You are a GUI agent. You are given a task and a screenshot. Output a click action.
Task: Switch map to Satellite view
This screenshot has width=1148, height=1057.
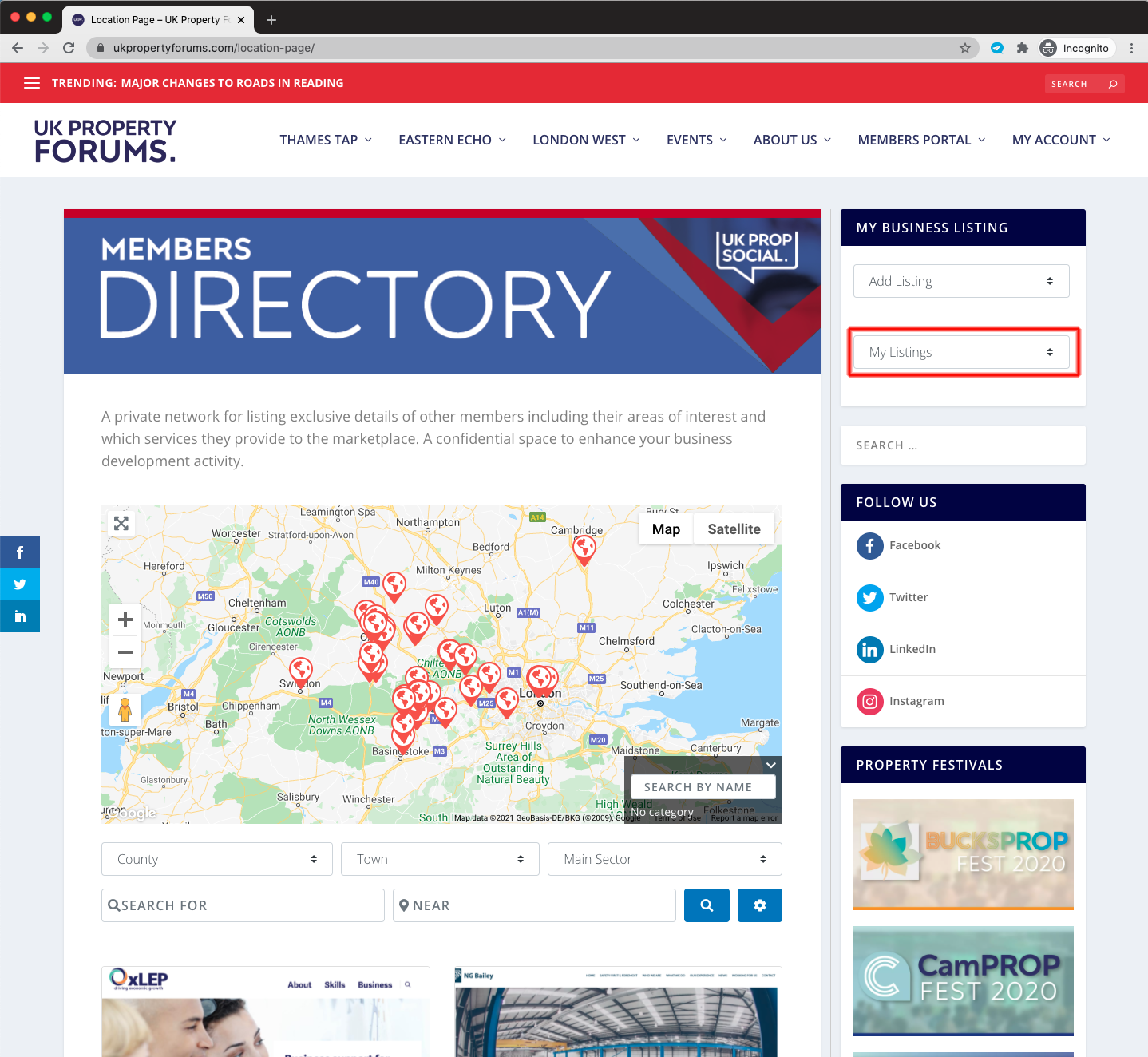[x=734, y=529]
